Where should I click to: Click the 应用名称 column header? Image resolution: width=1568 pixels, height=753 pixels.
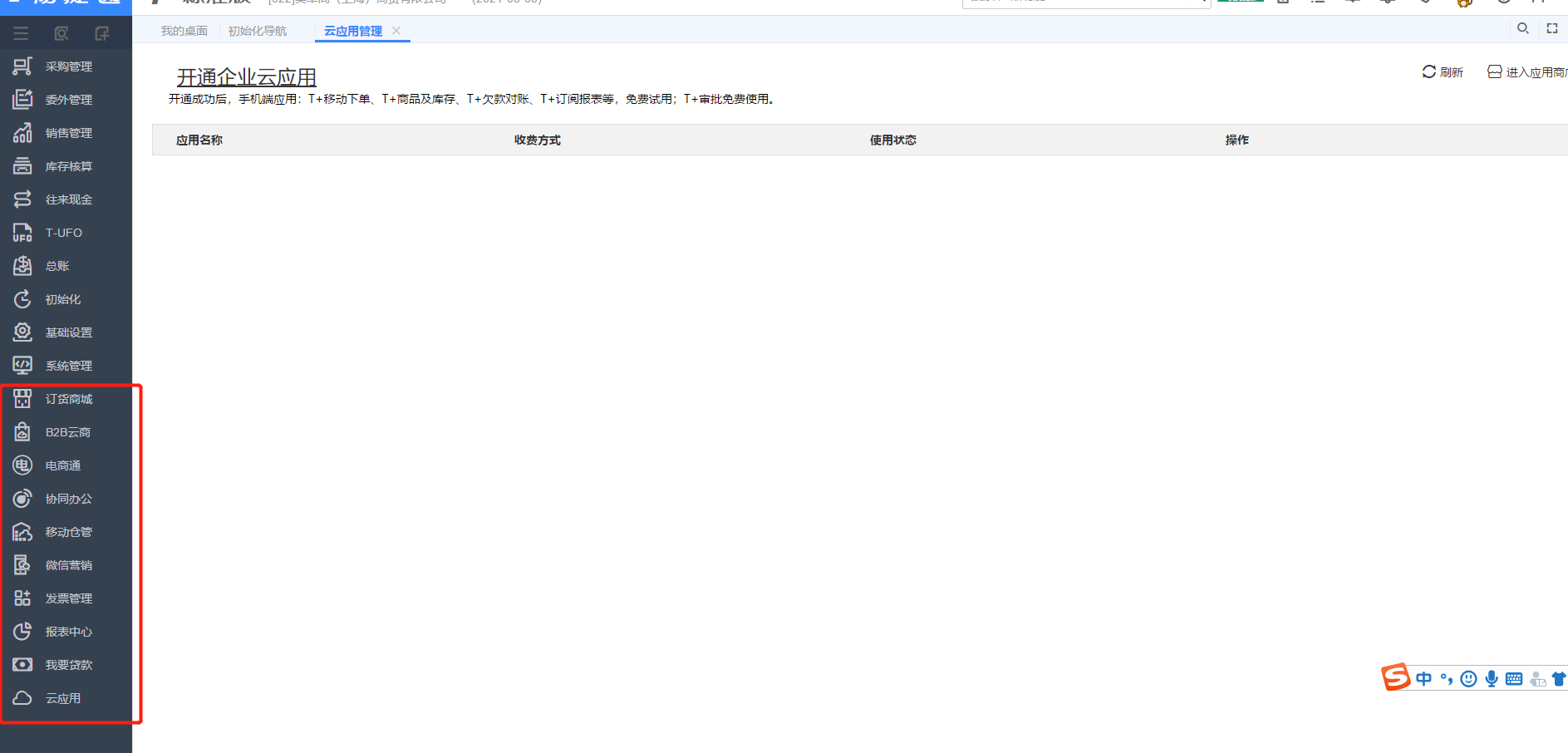click(x=199, y=140)
